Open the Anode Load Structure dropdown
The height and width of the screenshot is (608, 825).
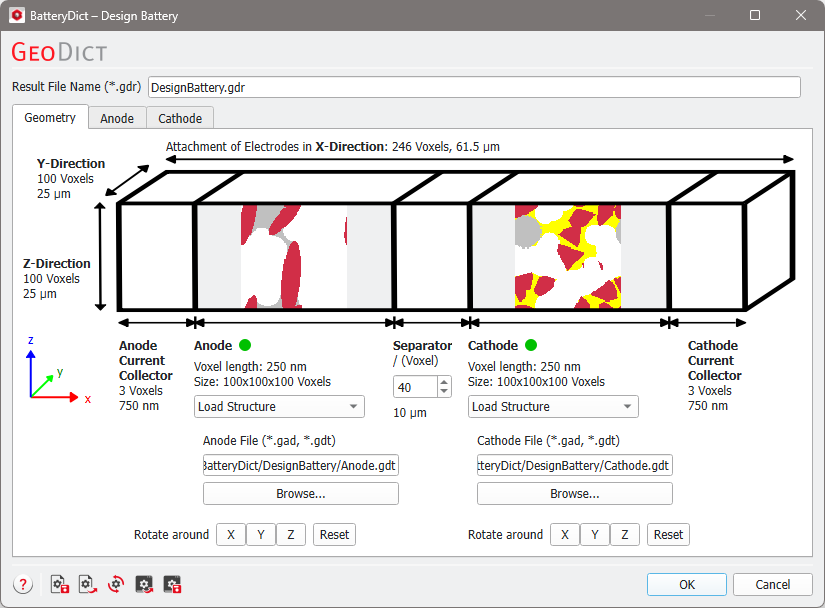coord(279,407)
